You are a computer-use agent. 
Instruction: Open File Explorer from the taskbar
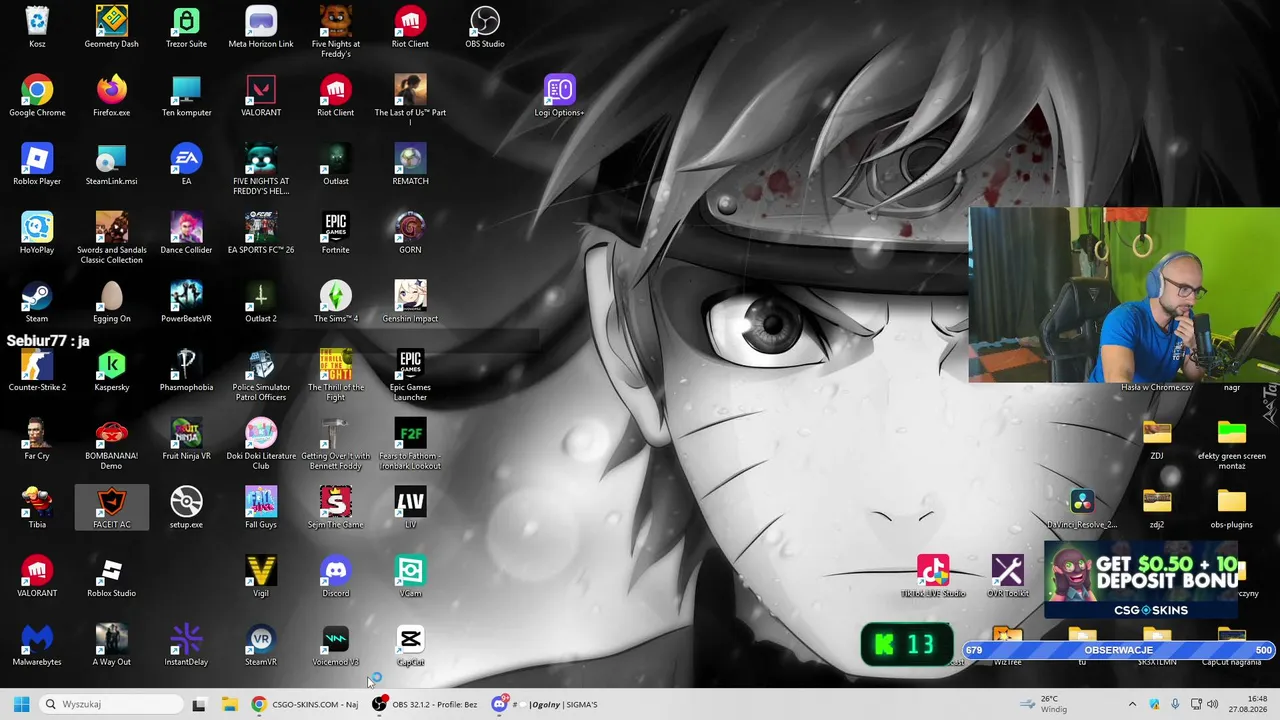pyautogui.click(x=229, y=704)
